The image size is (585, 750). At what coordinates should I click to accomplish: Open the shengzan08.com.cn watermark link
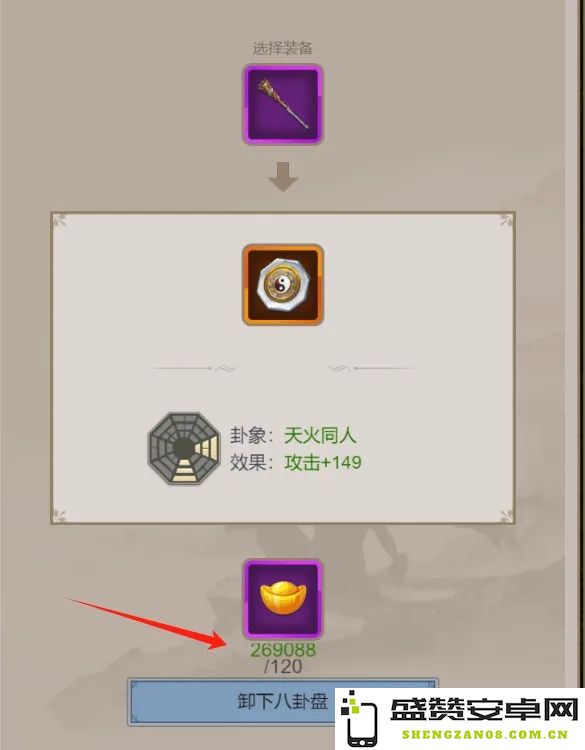[485, 735]
